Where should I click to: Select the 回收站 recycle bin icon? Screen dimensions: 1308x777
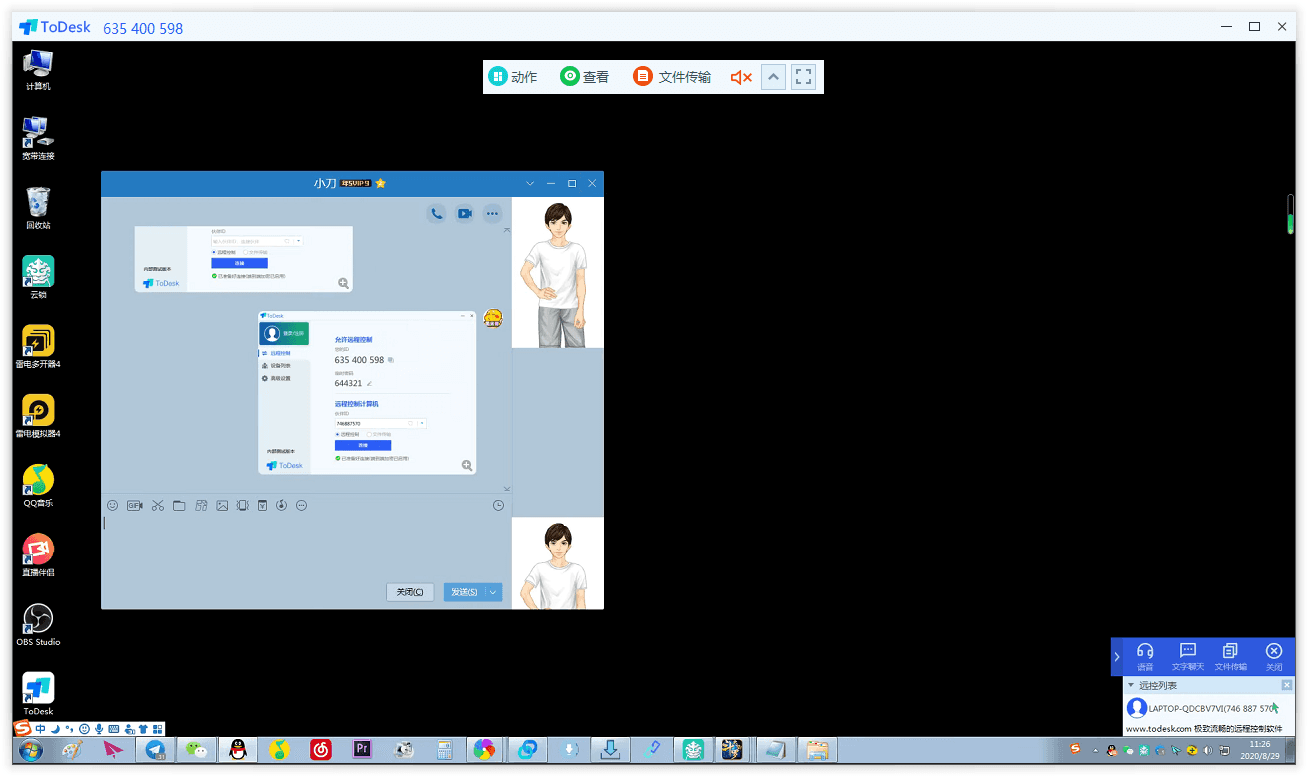pyautogui.click(x=38, y=208)
